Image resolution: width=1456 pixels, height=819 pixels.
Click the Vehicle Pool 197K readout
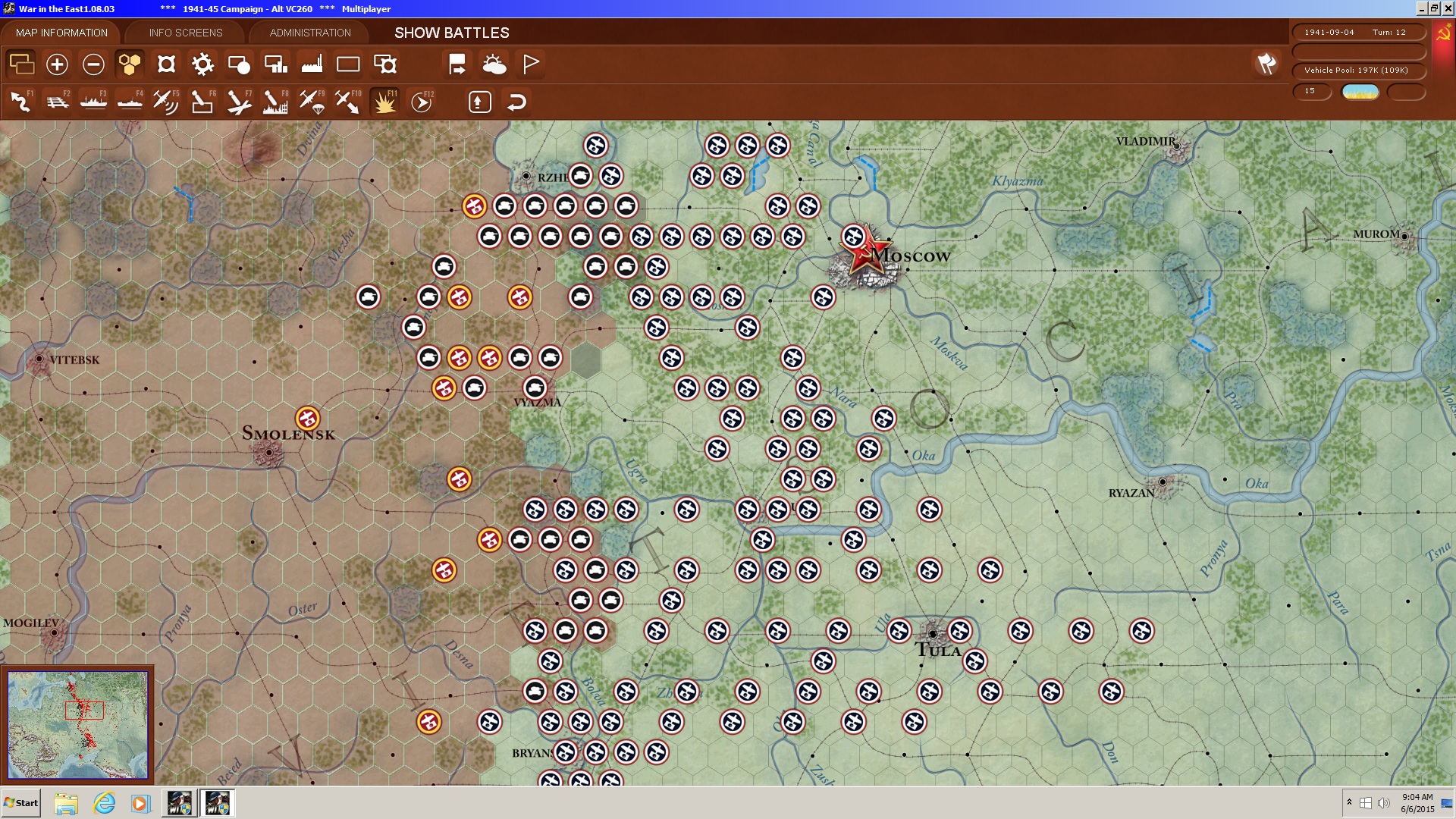[x=1359, y=71]
